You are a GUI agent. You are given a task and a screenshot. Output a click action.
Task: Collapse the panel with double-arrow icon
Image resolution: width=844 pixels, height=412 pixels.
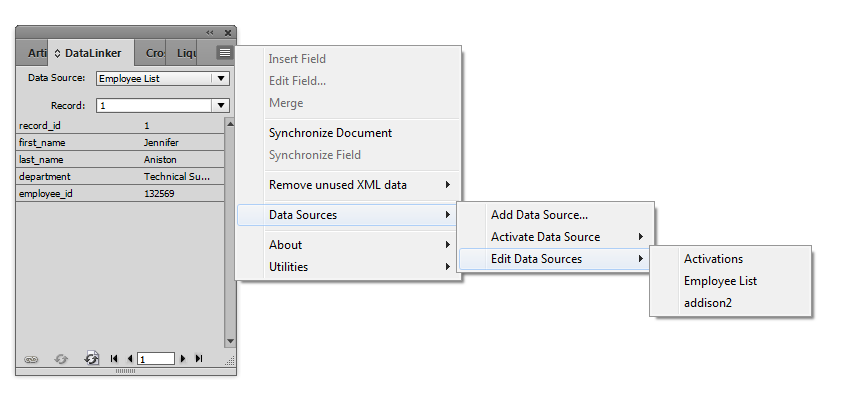pos(210,33)
